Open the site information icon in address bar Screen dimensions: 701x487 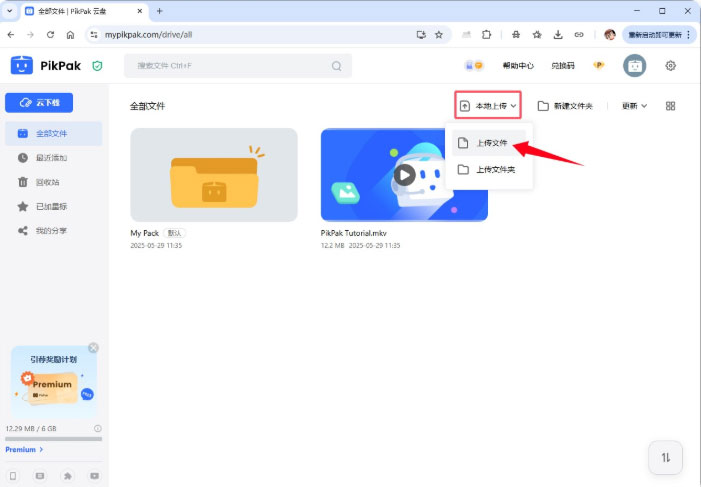pyautogui.click(x=93, y=34)
